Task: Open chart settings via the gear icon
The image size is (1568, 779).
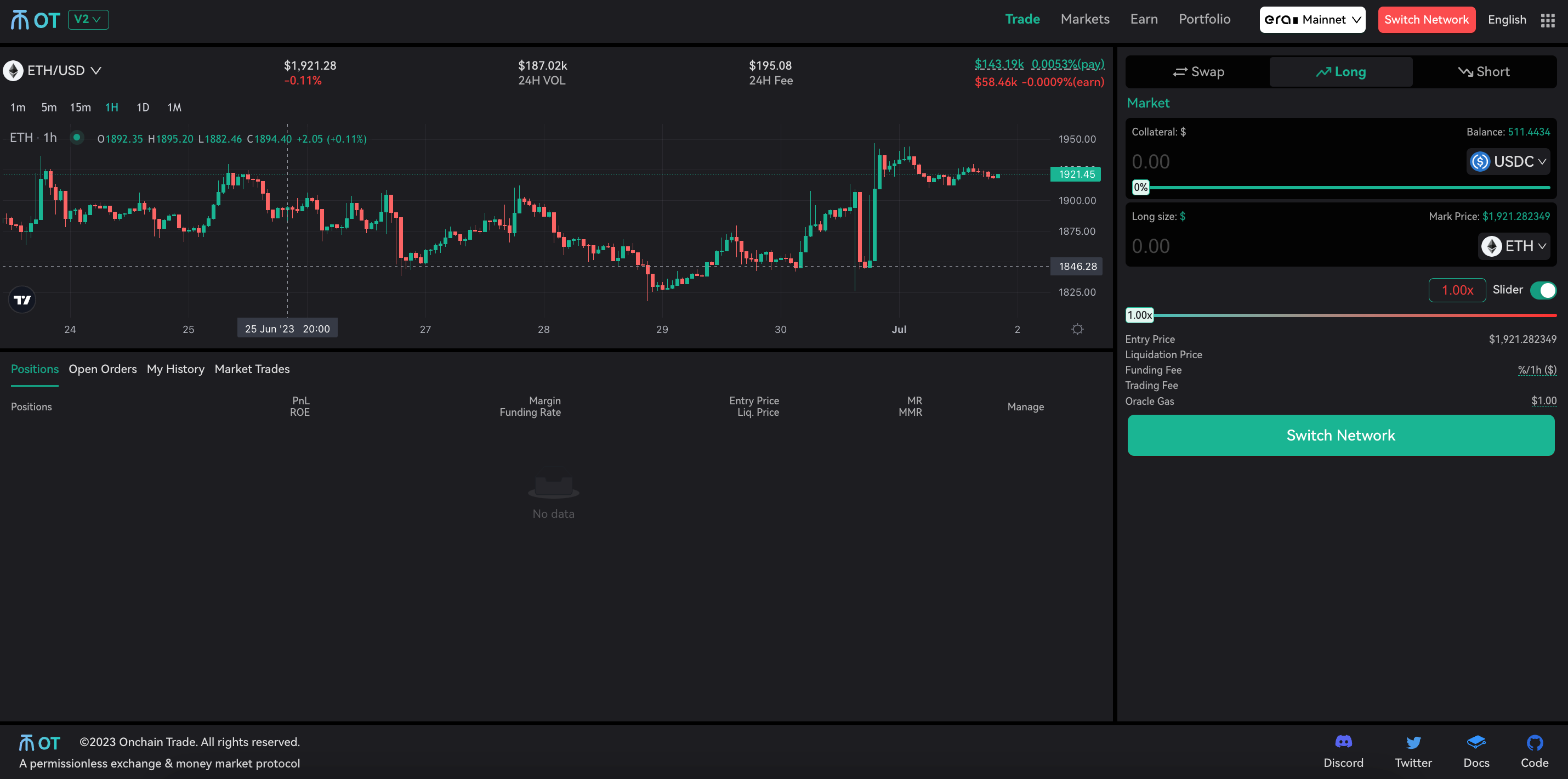Action: [x=1077, y=329]
